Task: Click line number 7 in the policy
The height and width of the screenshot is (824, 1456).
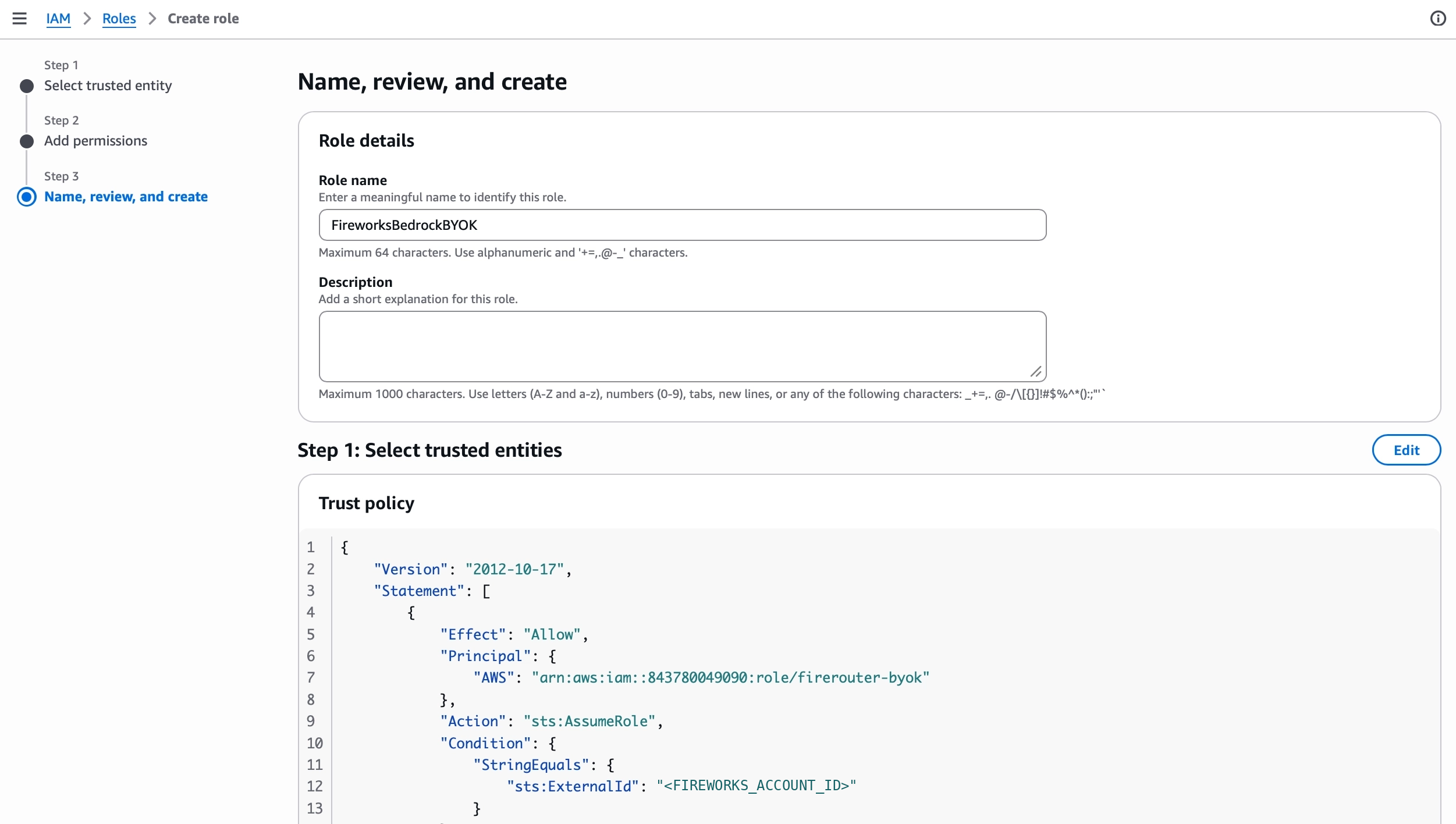Action: [311, 677]
